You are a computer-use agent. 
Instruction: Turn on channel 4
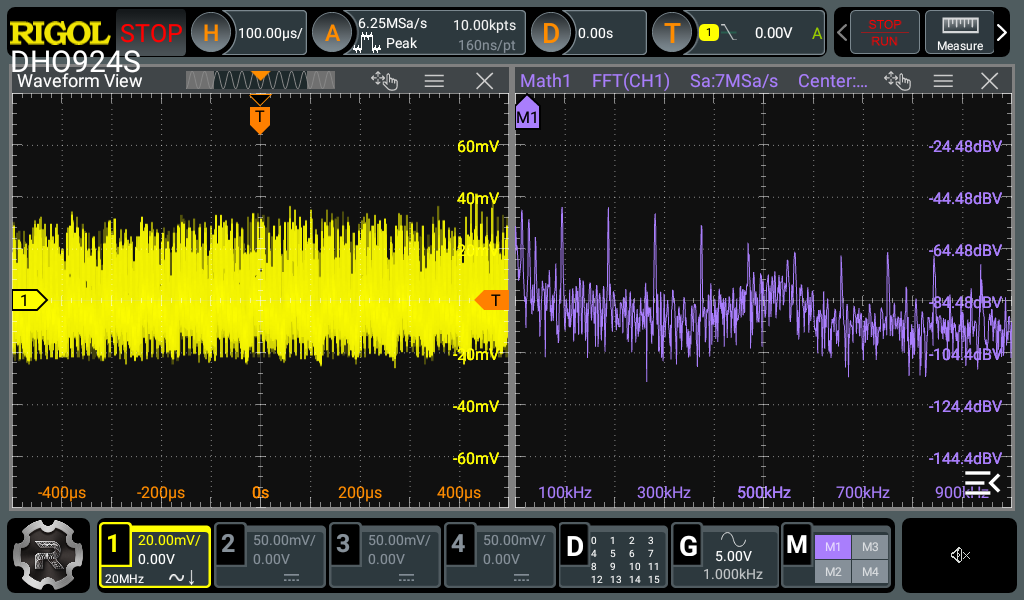[499, 556]
